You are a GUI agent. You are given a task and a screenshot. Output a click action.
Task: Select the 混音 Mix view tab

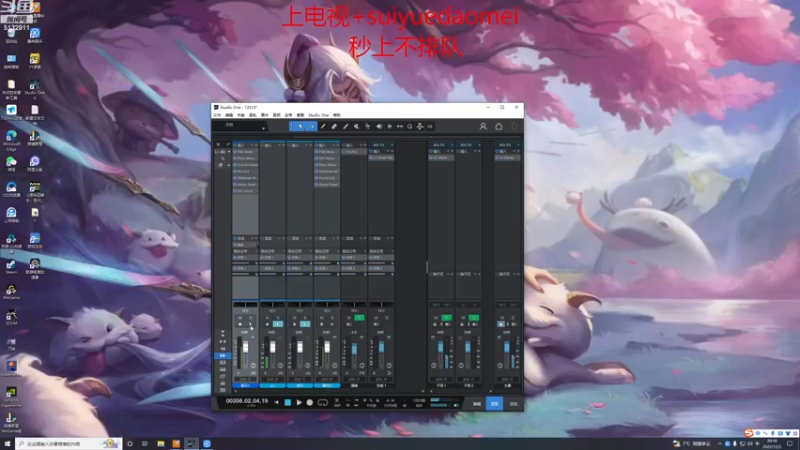point(494,404)
